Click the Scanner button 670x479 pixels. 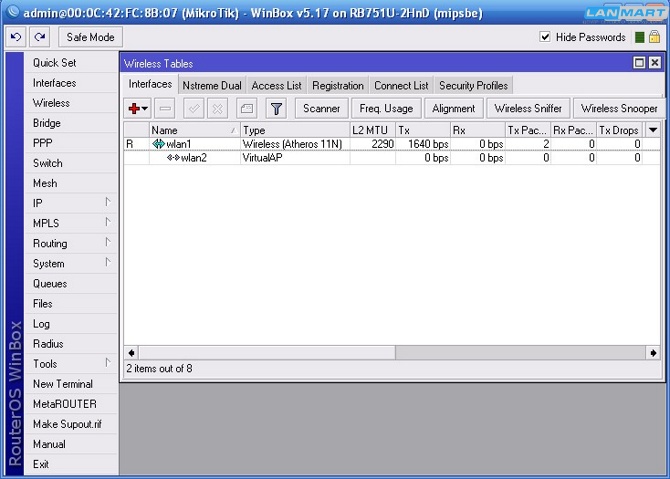(x=321, y=109)
